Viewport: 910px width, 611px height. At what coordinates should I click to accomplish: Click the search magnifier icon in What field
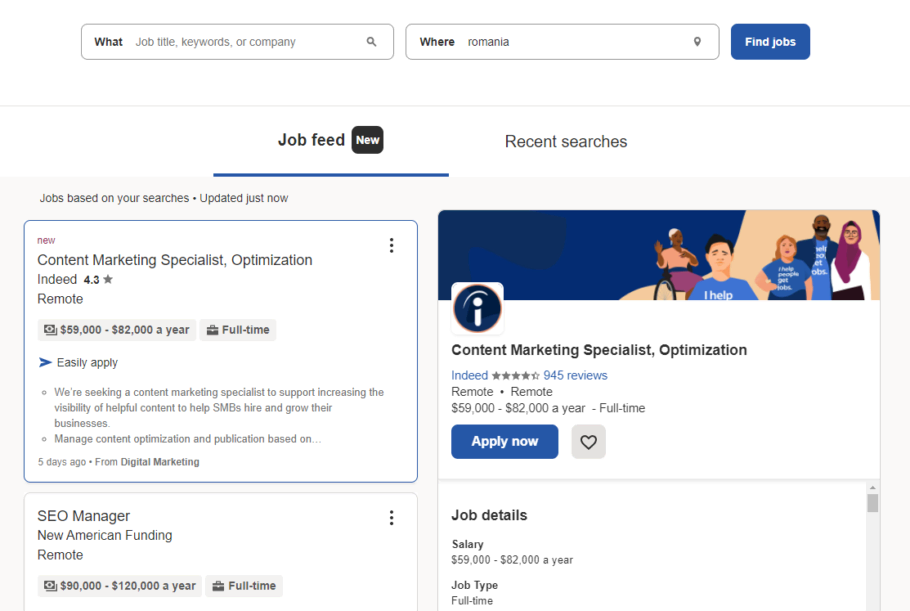pyautogui.click(x=371, y=42)
